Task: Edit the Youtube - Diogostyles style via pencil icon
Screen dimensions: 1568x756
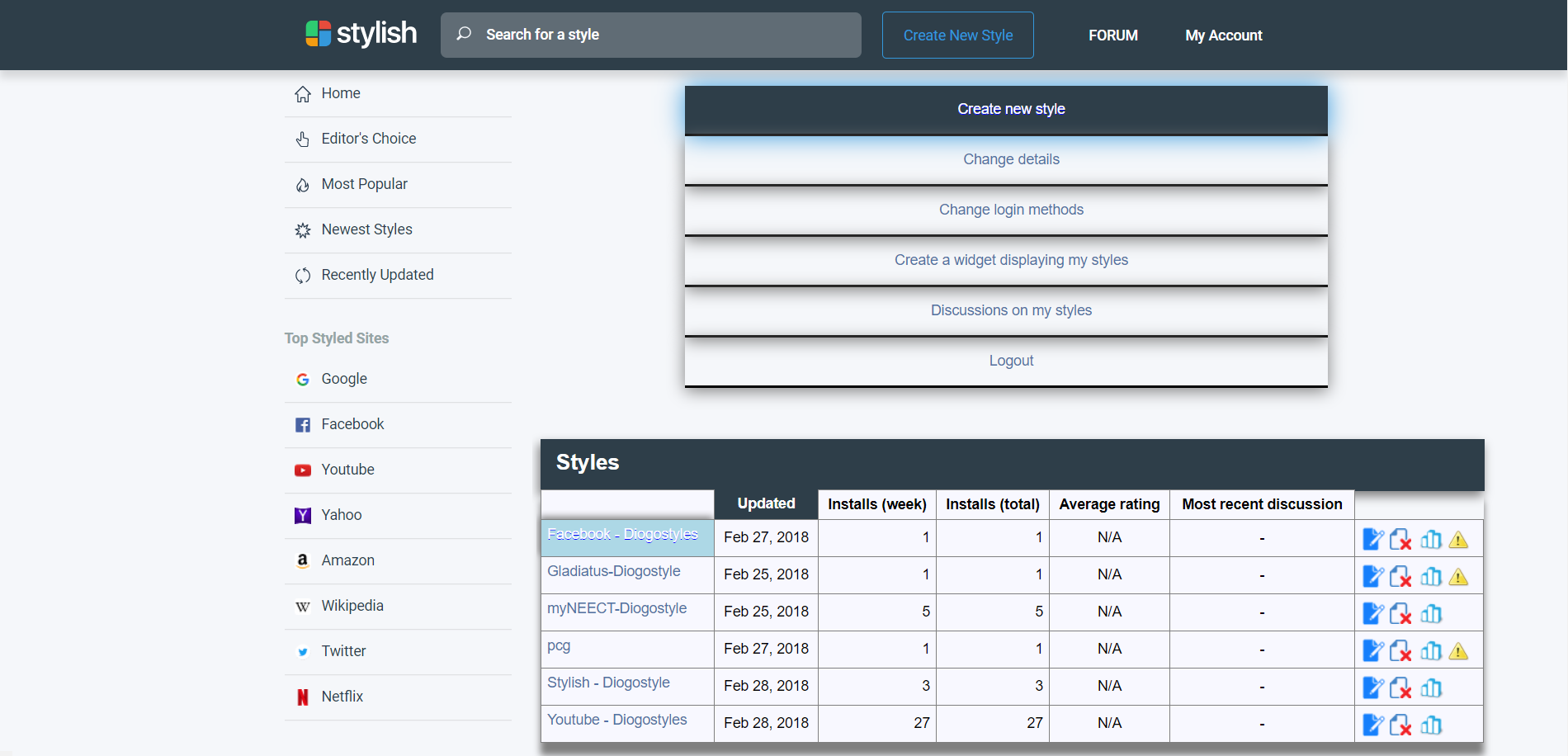Action: point(1373,725)
